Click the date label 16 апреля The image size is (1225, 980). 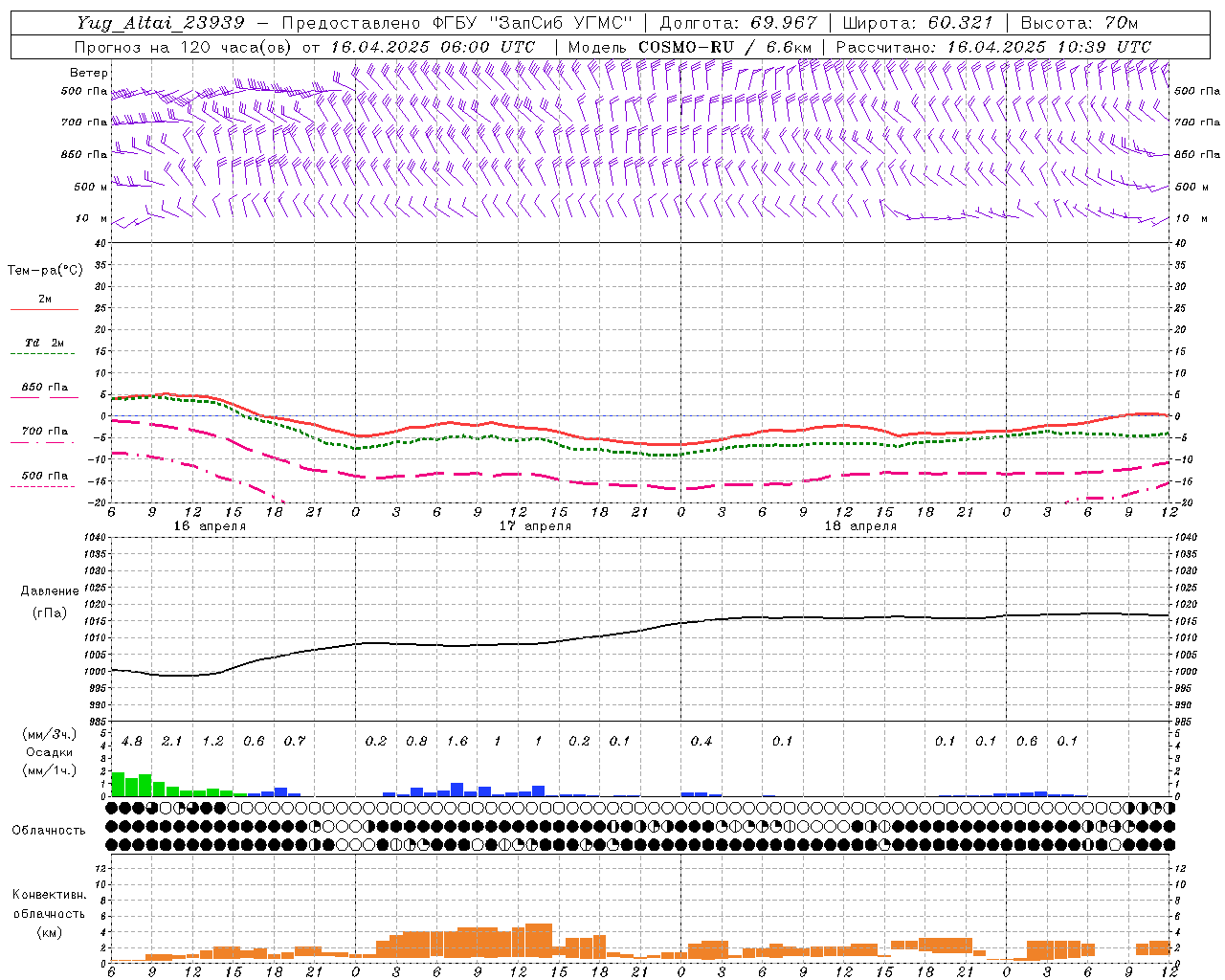(210, 526)
